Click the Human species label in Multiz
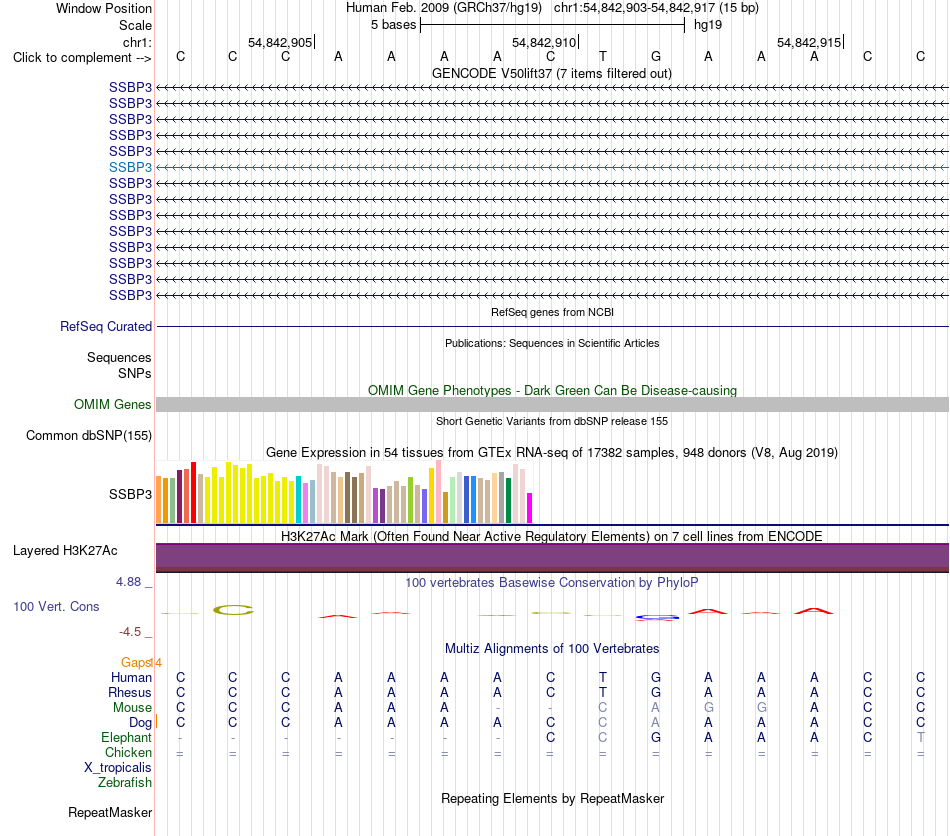 click(131, 677)
